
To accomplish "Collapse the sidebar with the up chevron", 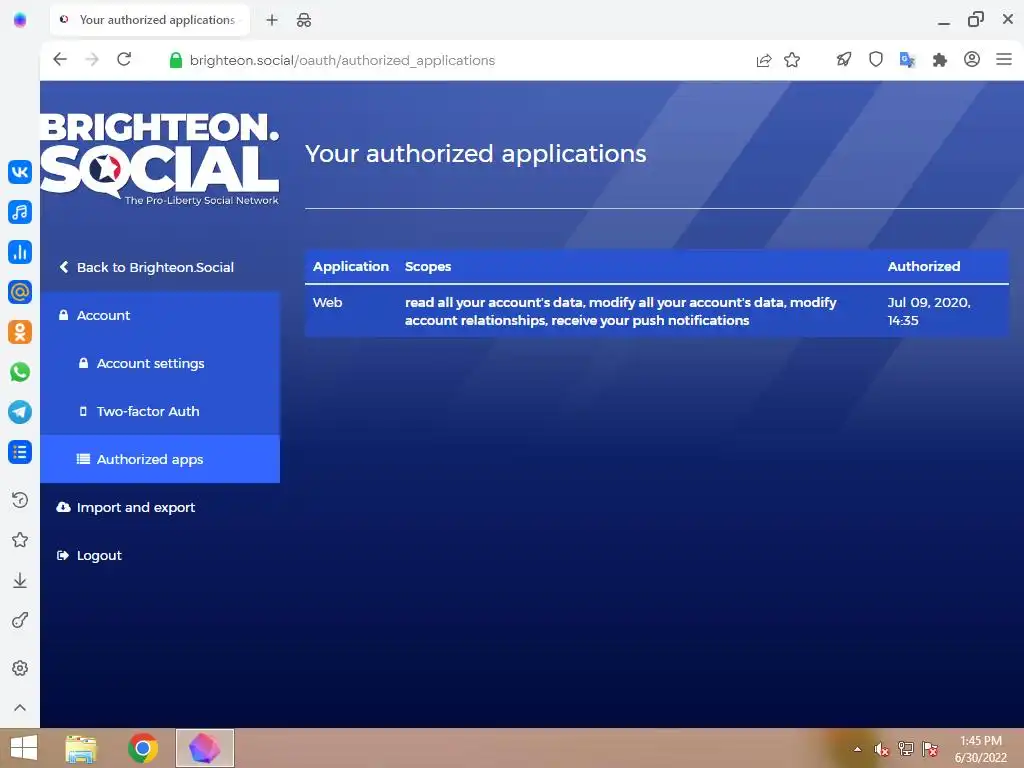I will 20,707.
